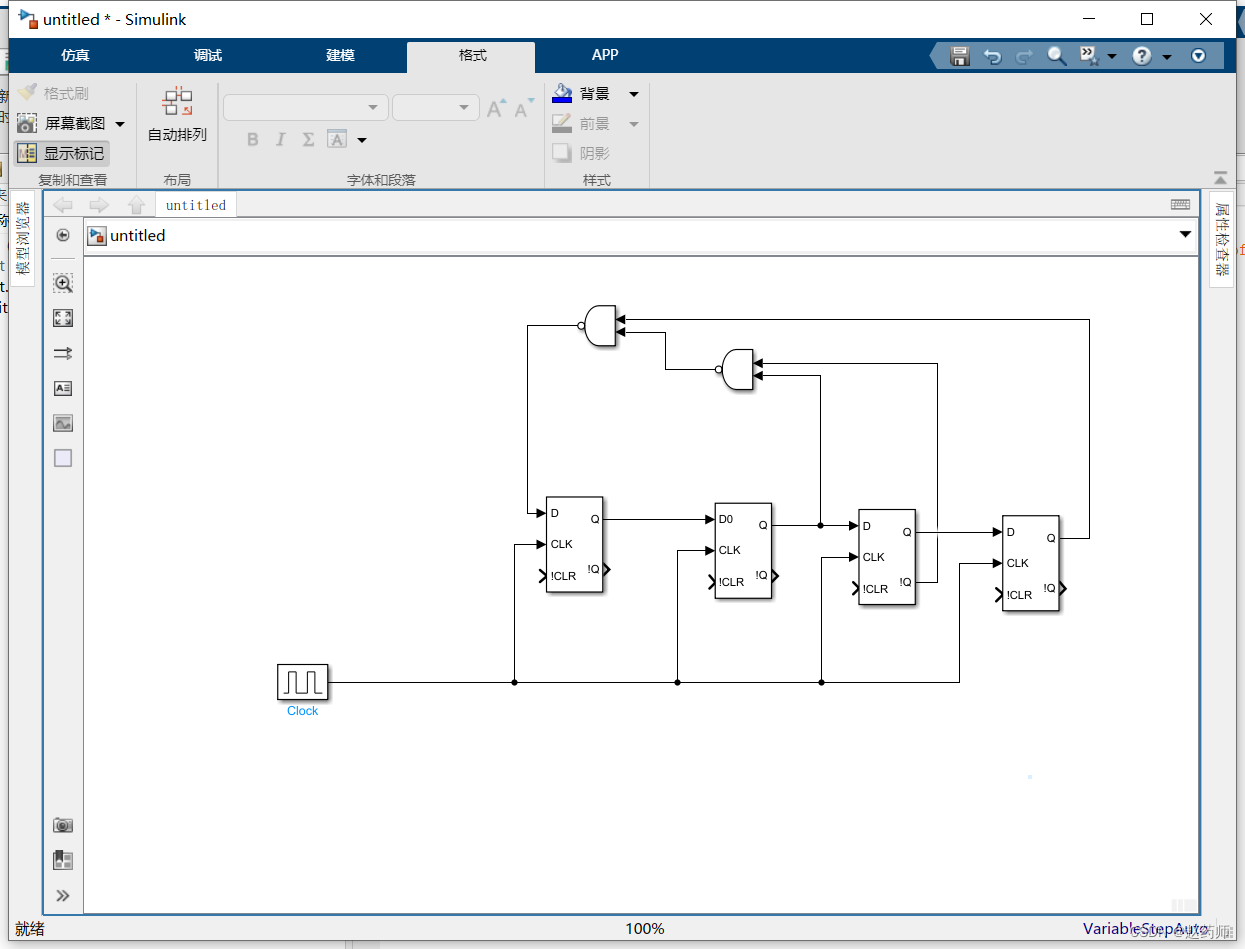This screenshot has width=1245, height=949.
Task: Toggle sample time display arrows icon
Action: coord(63,353)
